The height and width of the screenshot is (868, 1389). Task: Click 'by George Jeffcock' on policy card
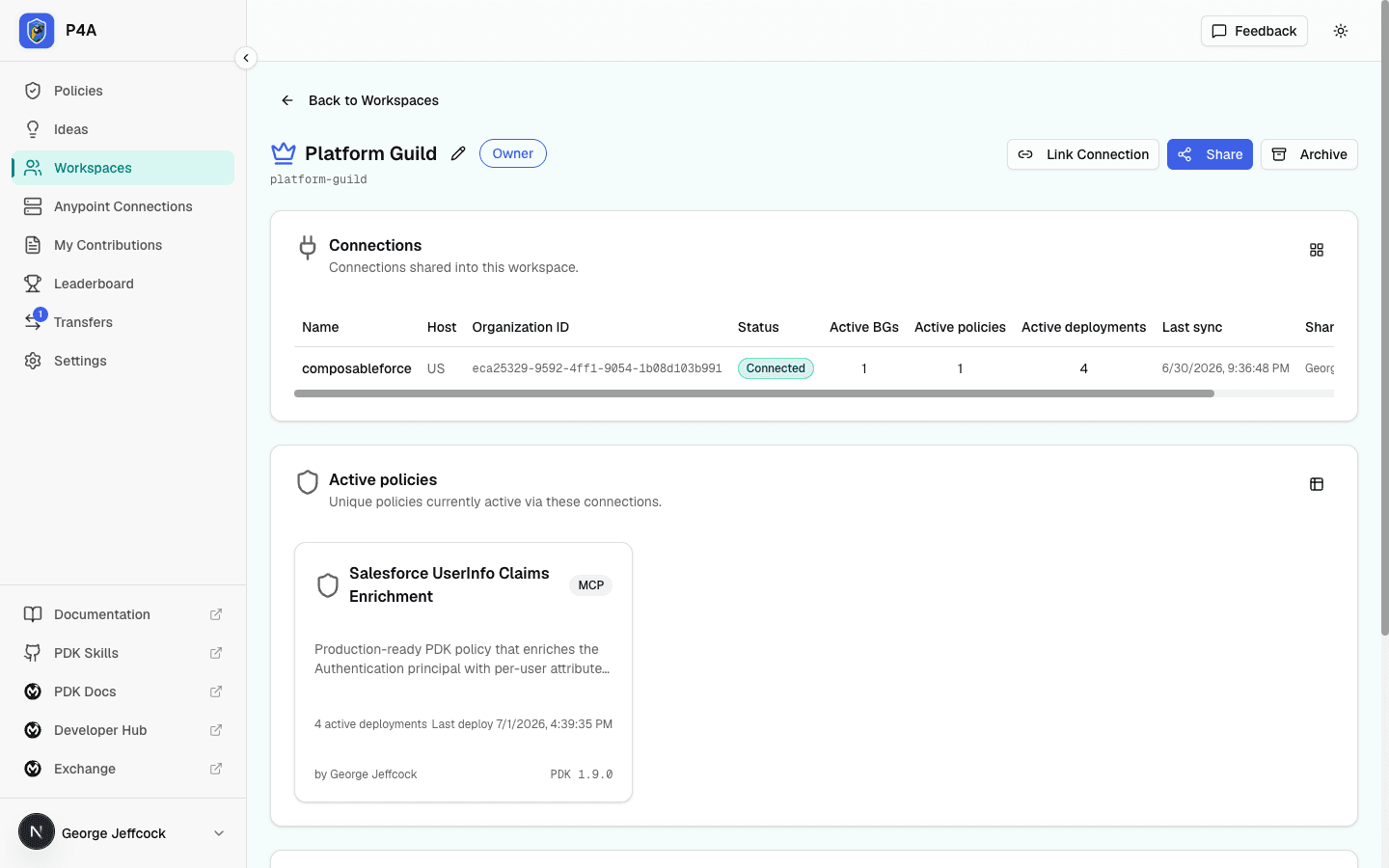(x=366, y=774)
